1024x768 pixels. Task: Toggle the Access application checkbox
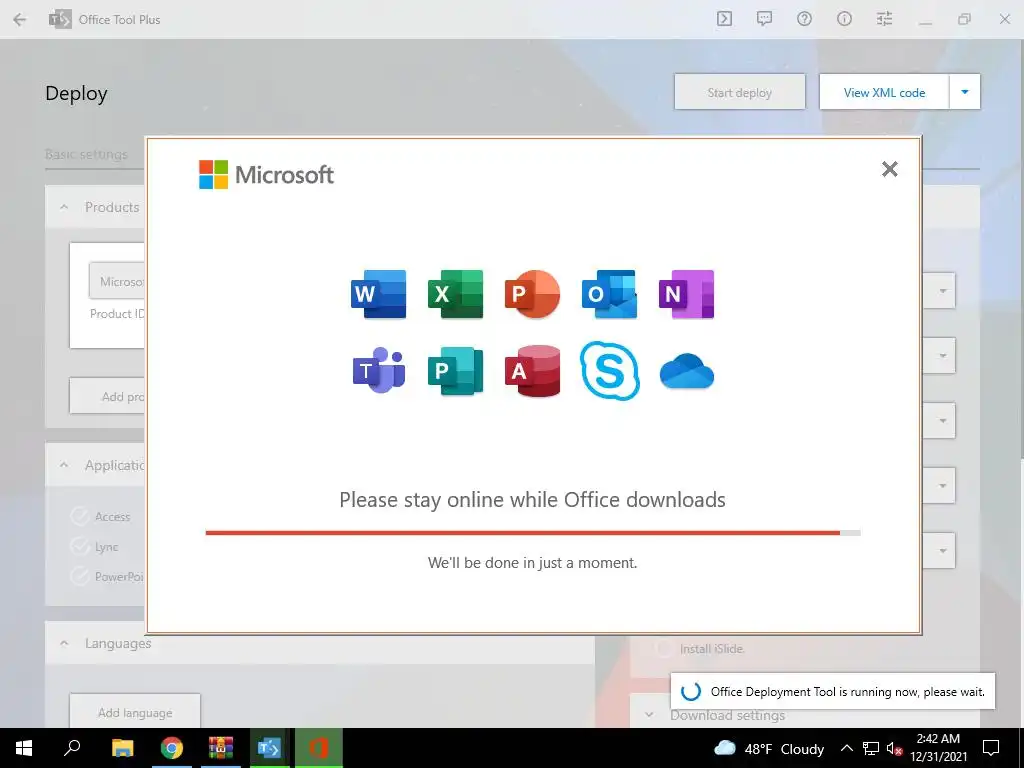(x=80, y=516)
